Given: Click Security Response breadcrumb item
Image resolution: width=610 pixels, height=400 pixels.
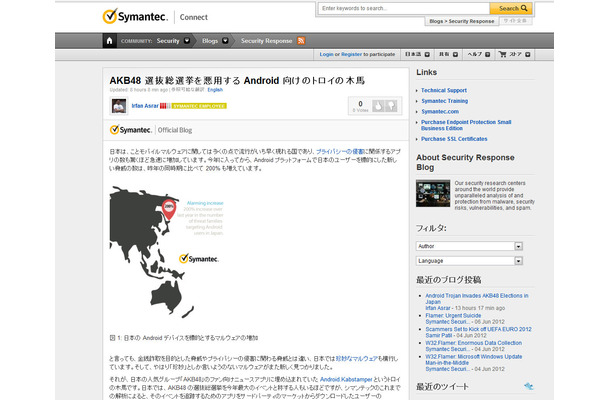Looking at the screenshot, I should [266, 41].
